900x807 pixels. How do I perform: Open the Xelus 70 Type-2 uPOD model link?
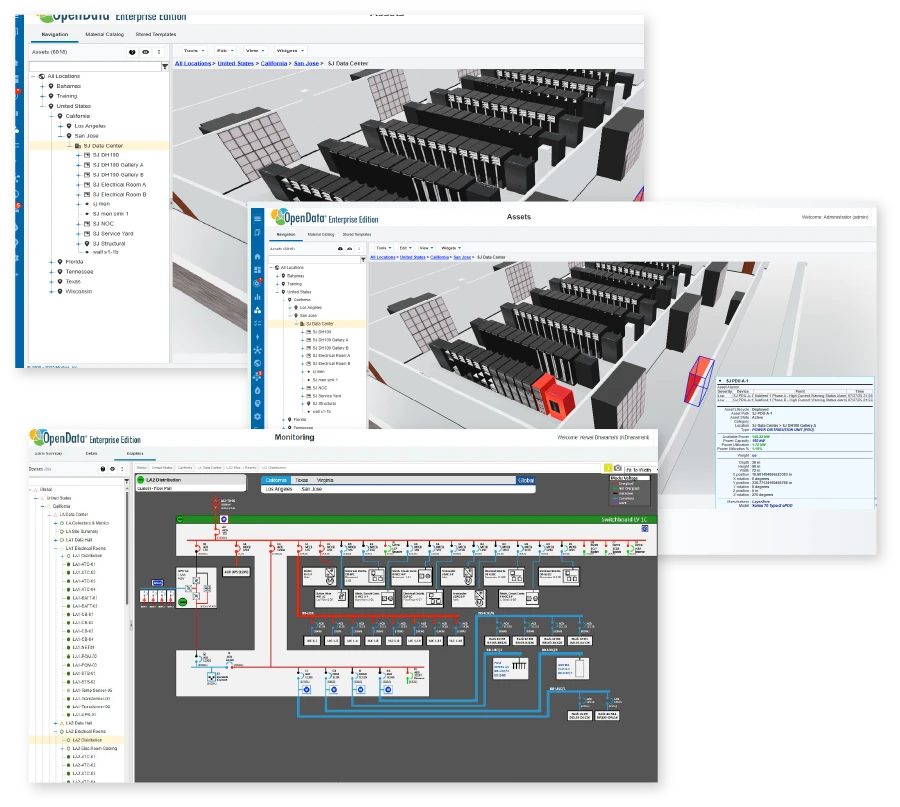click(x=772, y=506)
